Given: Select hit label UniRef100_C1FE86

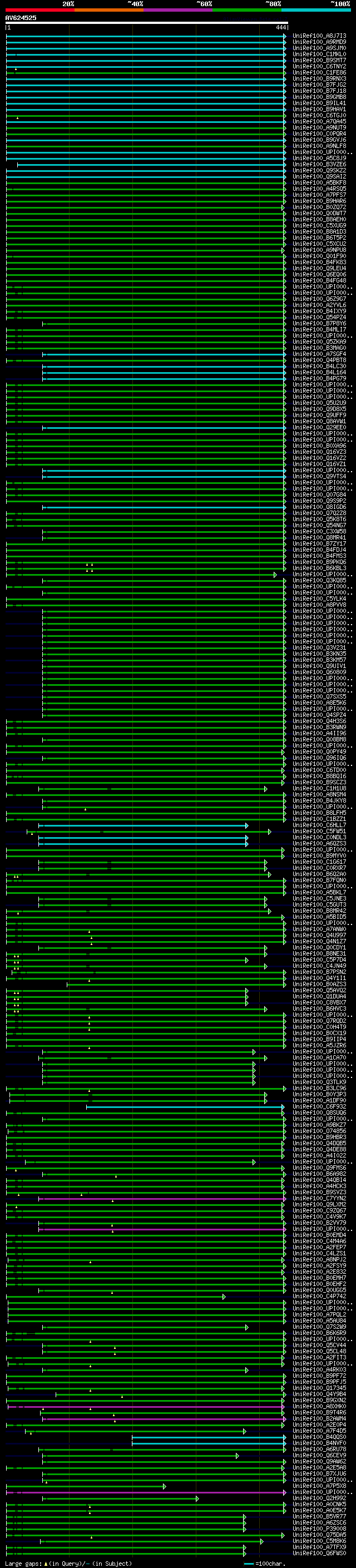Looking at the screenshot, I should [319, 72].
